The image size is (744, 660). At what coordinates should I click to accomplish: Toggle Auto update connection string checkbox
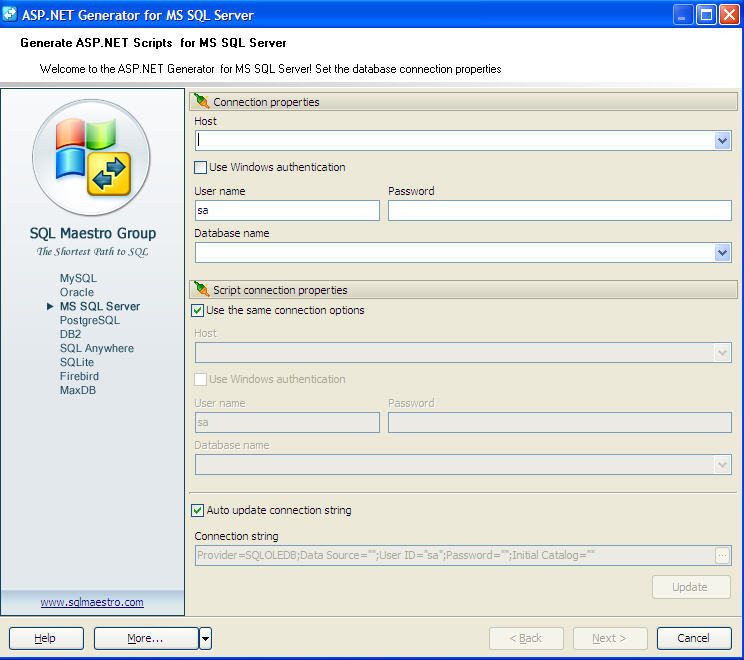[197, 511]
